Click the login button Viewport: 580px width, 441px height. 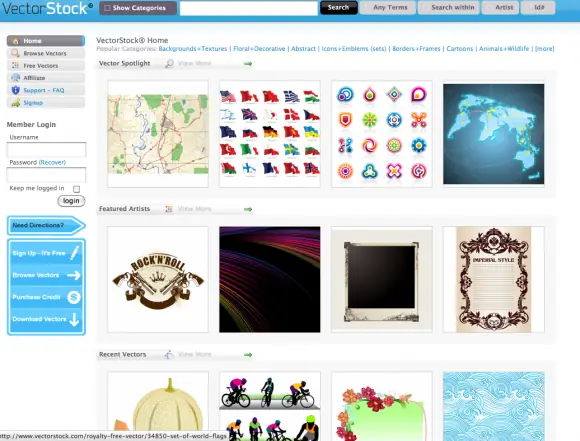(71, 201)
